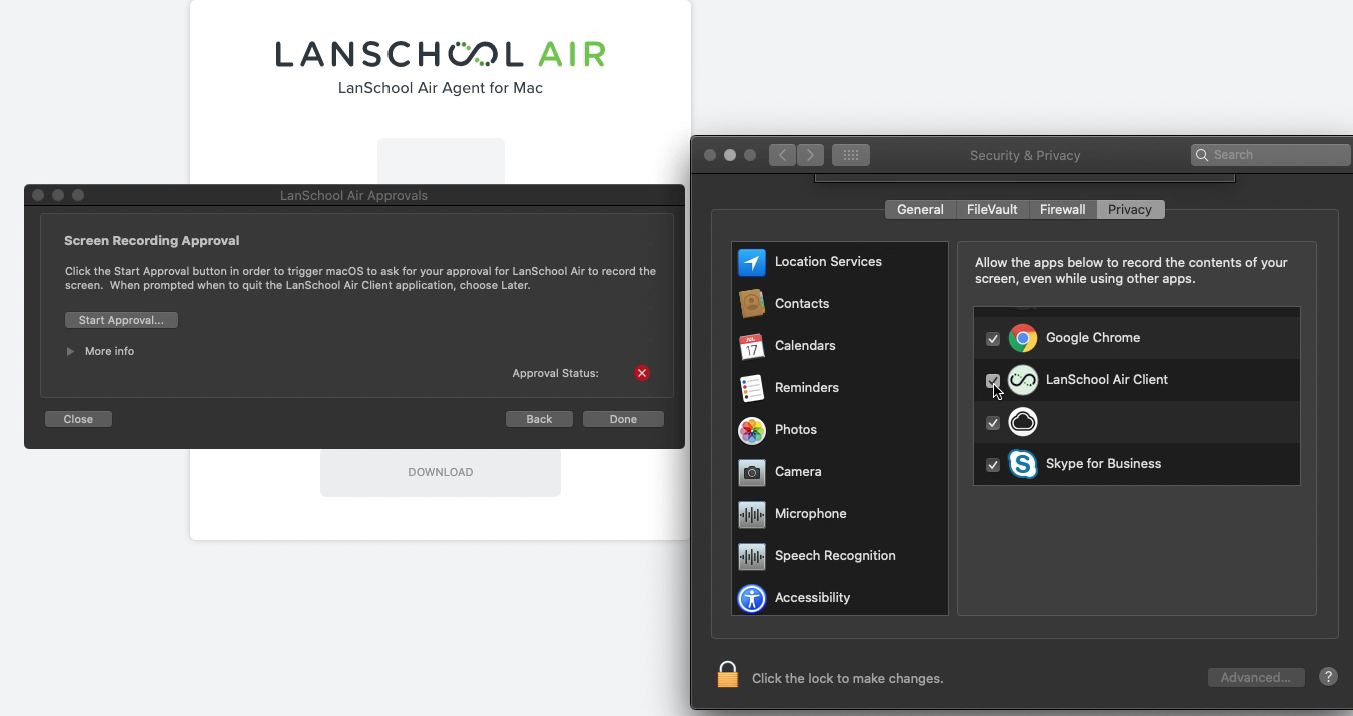Open the show all apps grid view
Image resolution: width=1353 pixels, height=716 pixels.
pyautogui.click(x=851, y=155)
